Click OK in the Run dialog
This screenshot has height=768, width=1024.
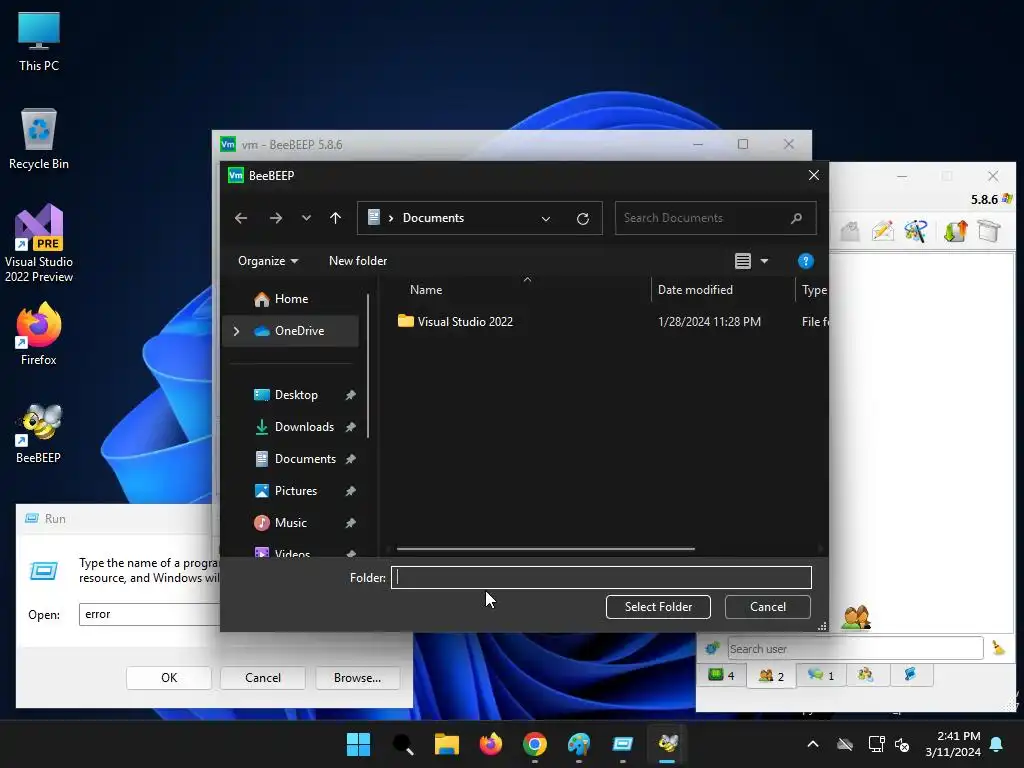[169, 678]
